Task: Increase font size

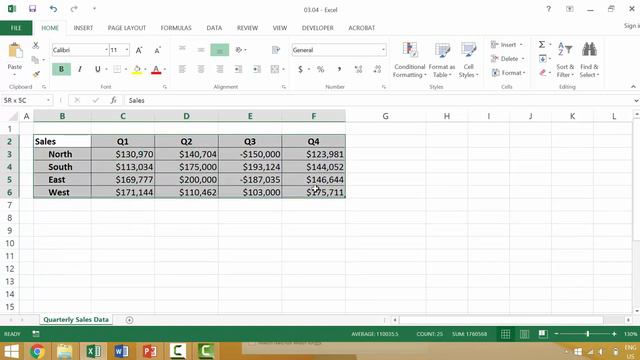Action: coord(139,50)
